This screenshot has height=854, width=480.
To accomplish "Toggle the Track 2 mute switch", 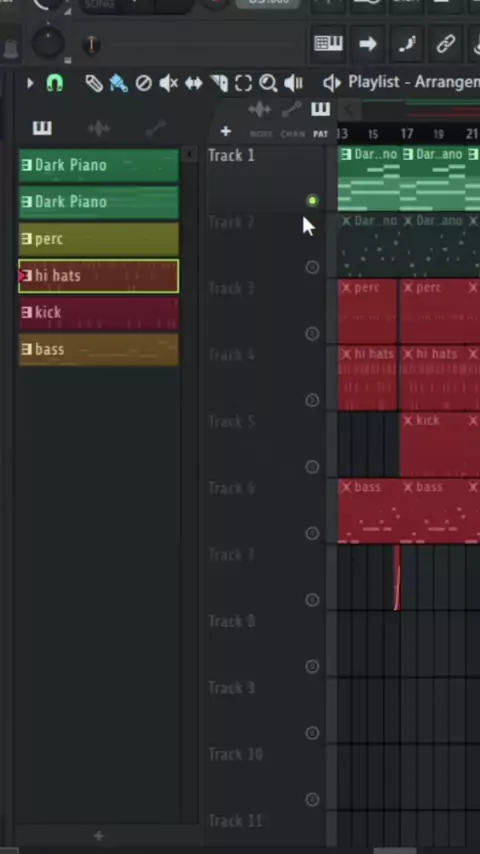I will coord(312,267).
